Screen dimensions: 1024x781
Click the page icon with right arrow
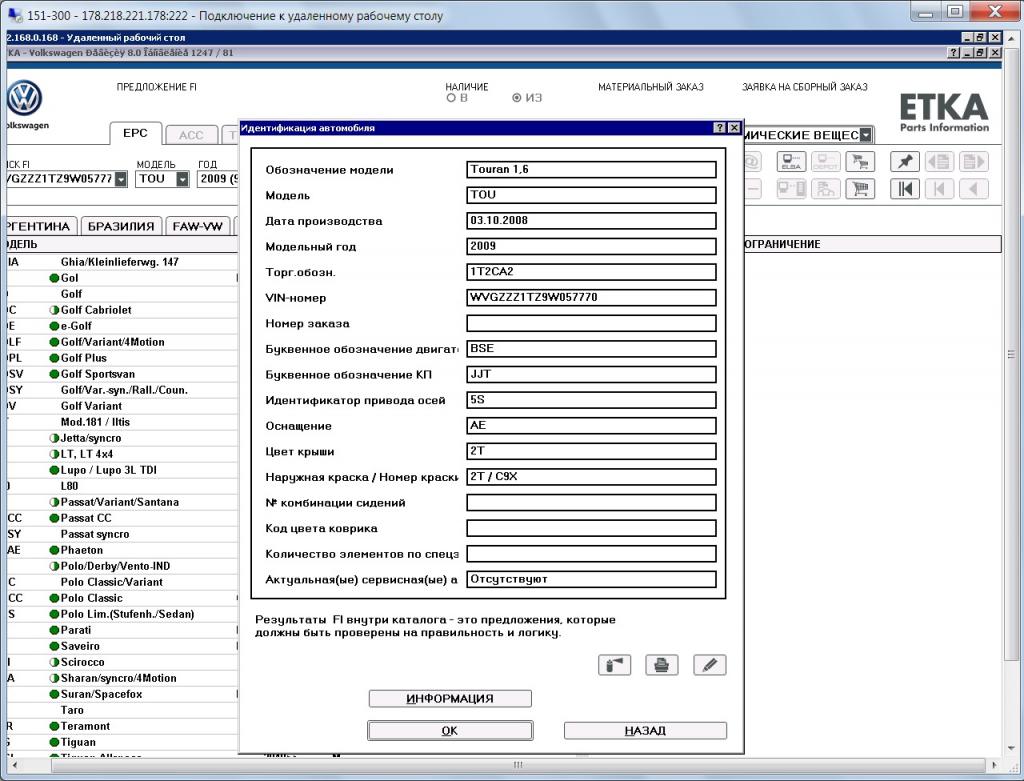click(974, 162)
